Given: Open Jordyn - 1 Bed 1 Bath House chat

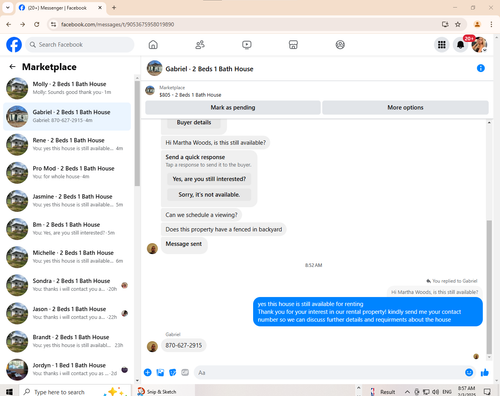Looking at the screenshot, I should coord(67,369).
